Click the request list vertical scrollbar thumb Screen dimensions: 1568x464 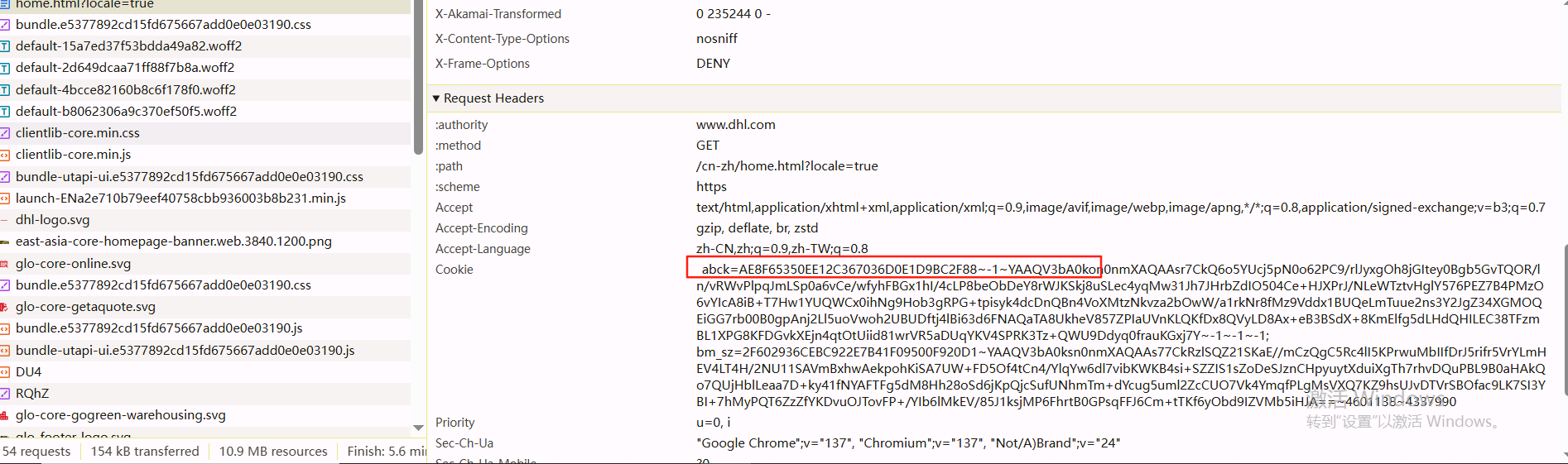click(x=418, y=77)
